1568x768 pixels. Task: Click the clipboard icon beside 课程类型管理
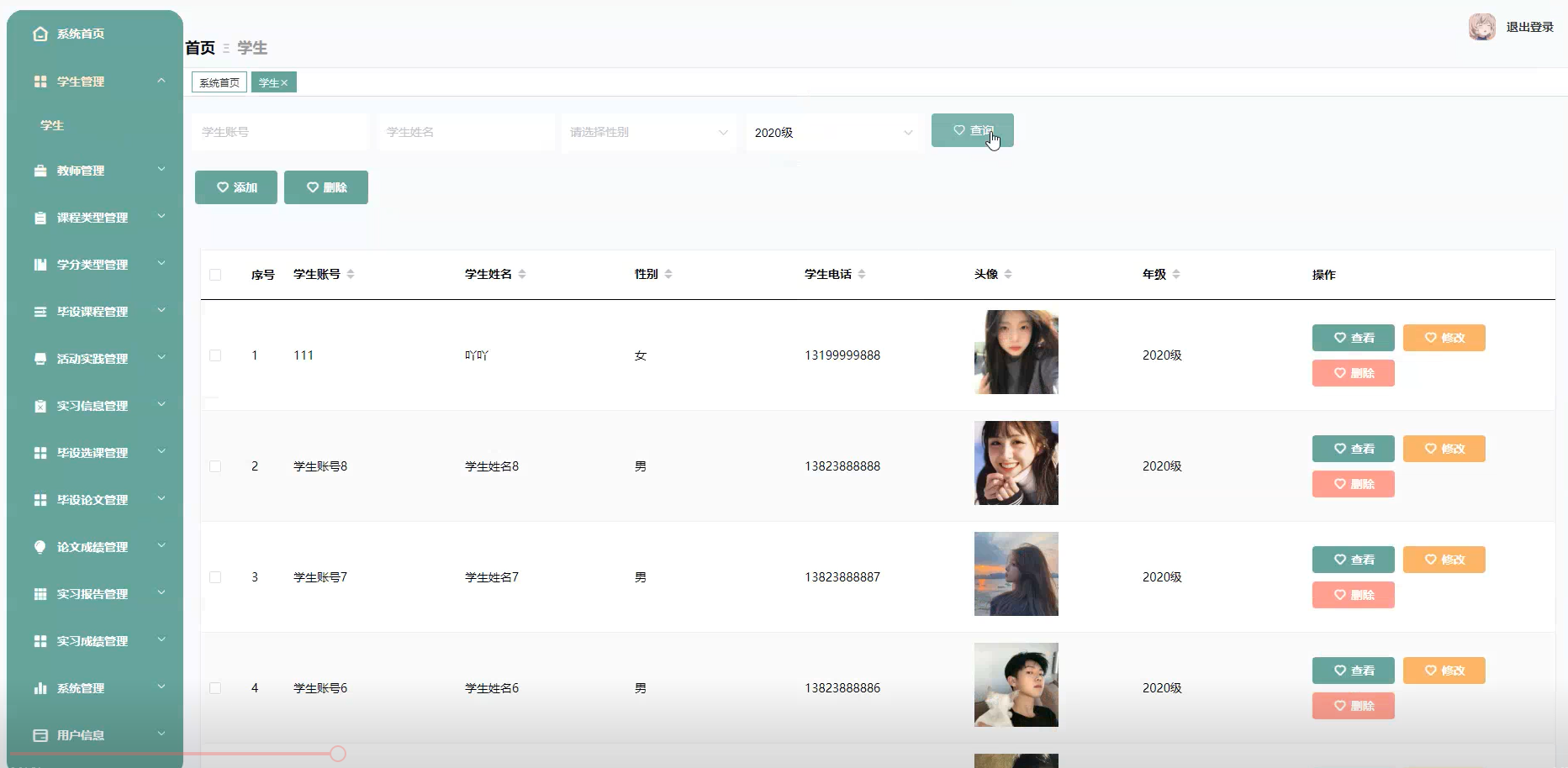pos(40,218)
